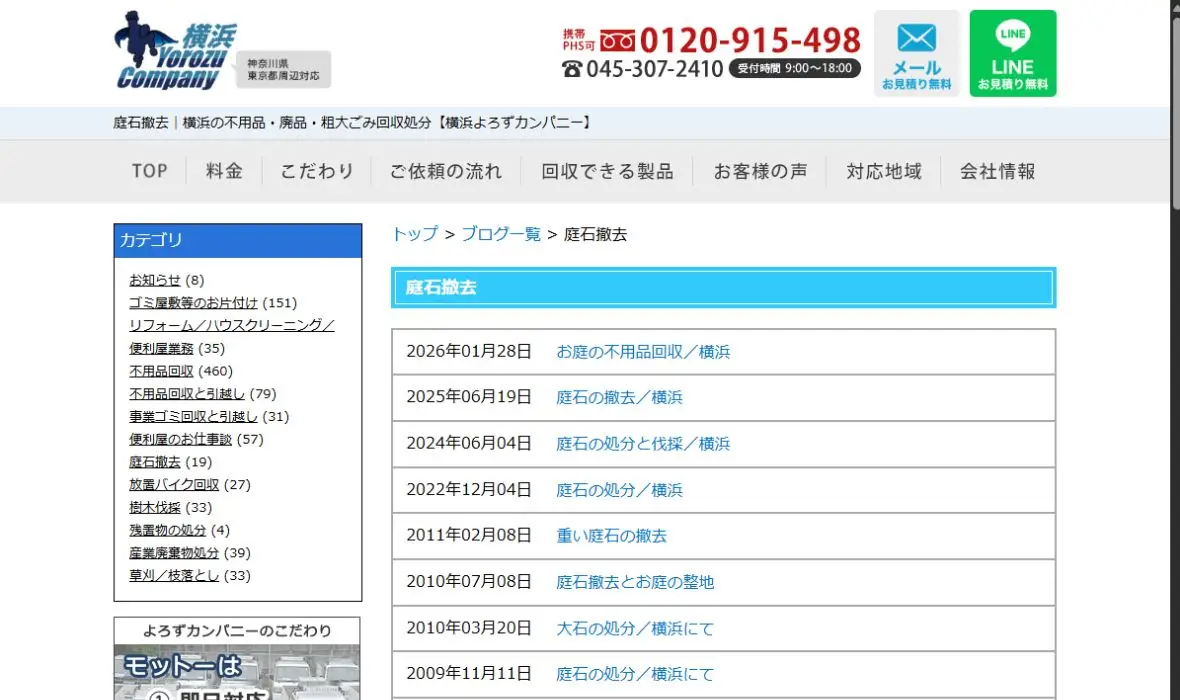
Task: Open the リフォーム／ハウスクリーニング category
Action: click(x=232, y=325)
